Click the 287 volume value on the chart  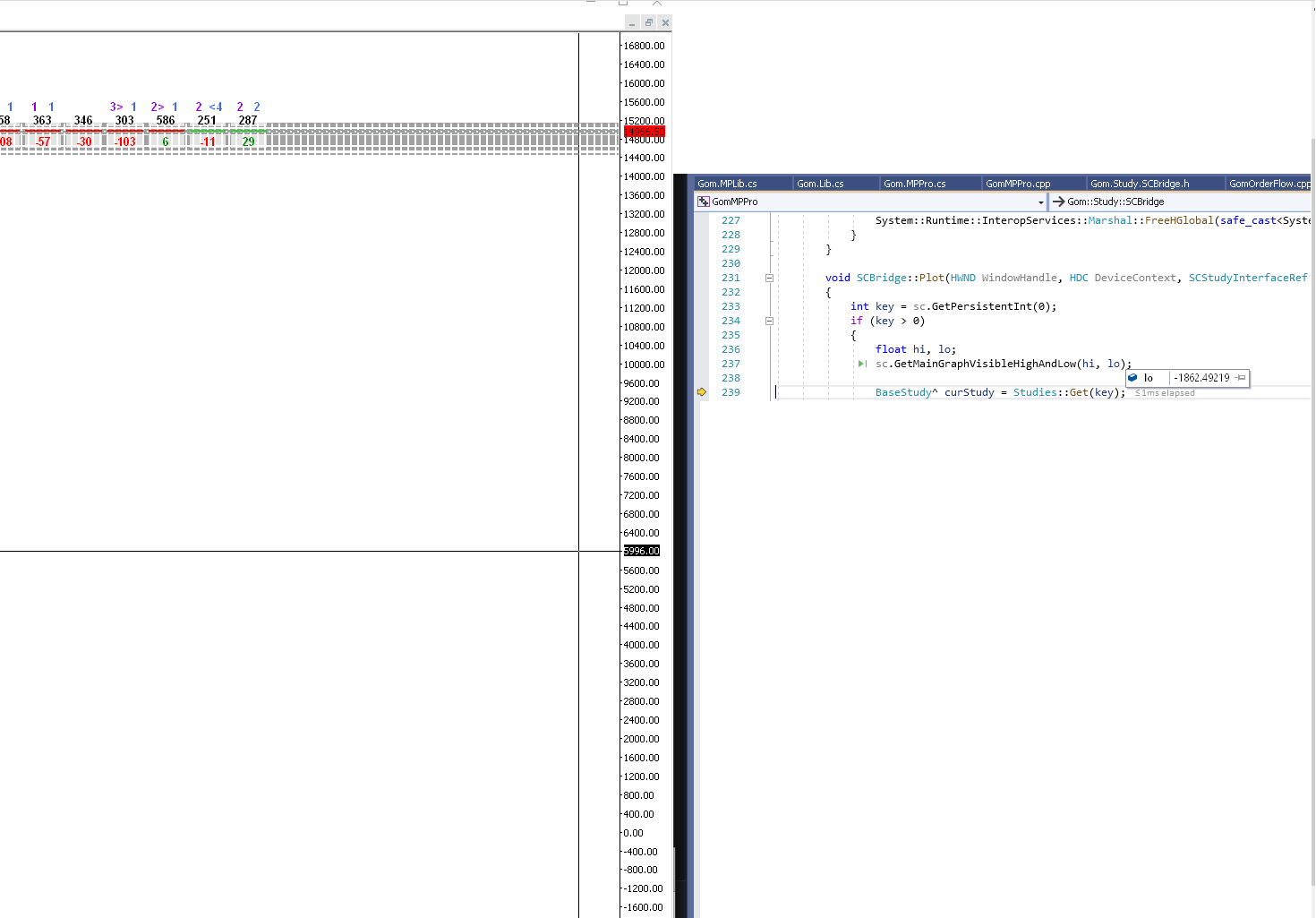click(x=248, y=120)
